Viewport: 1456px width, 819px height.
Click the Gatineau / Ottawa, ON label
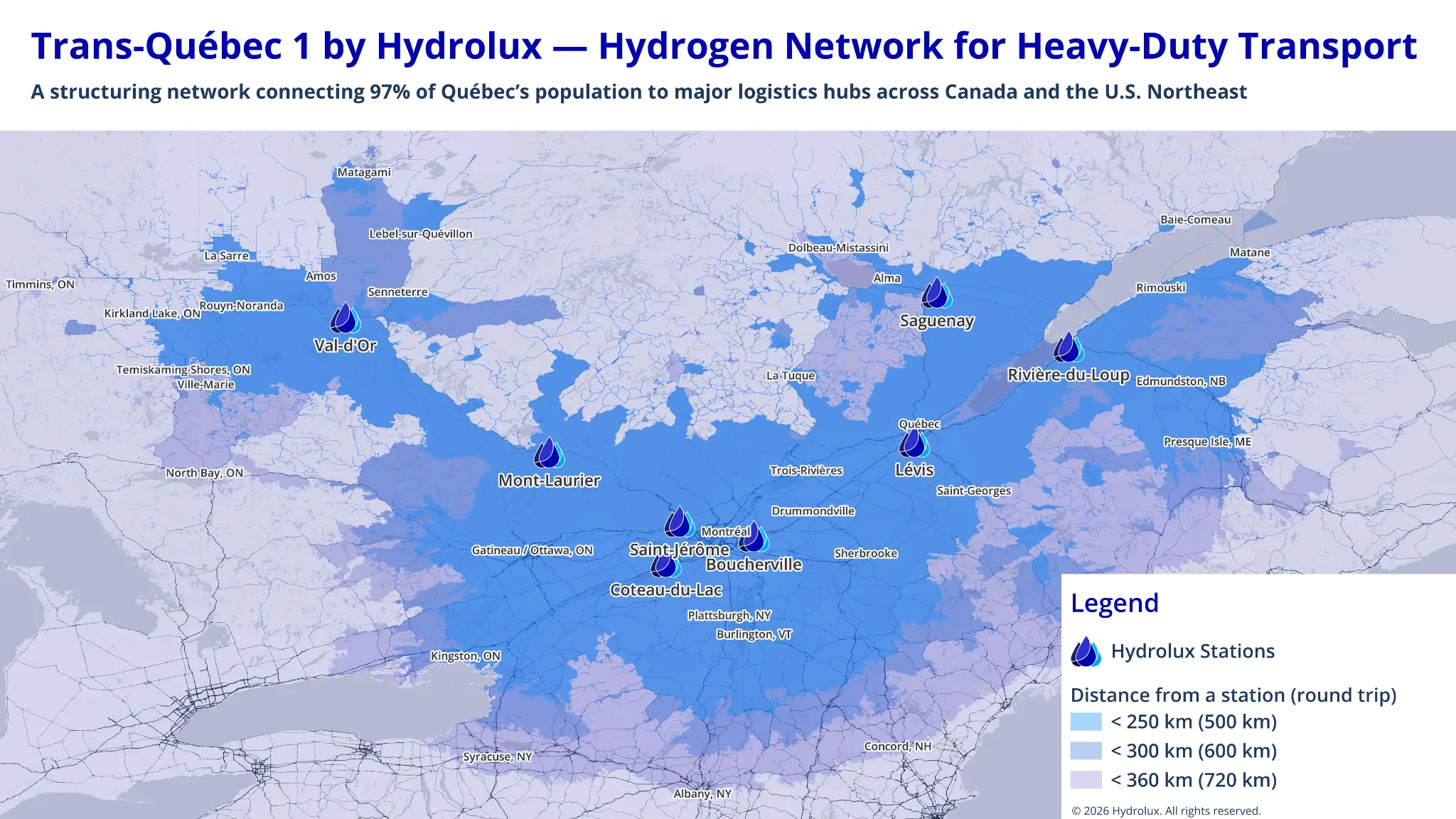[532, 550]
